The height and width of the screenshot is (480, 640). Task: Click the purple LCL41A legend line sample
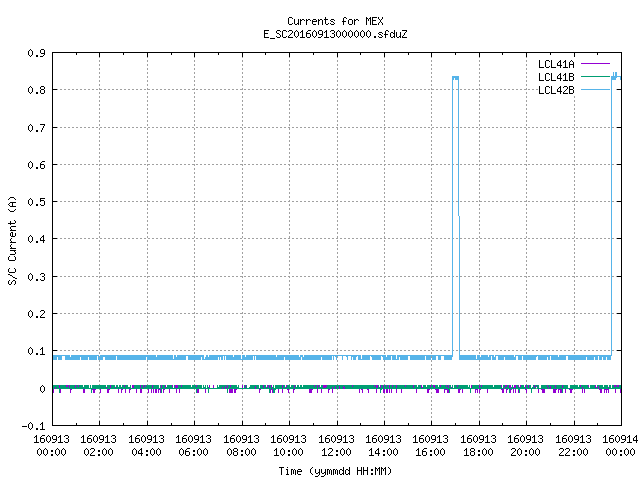point(595,64)
